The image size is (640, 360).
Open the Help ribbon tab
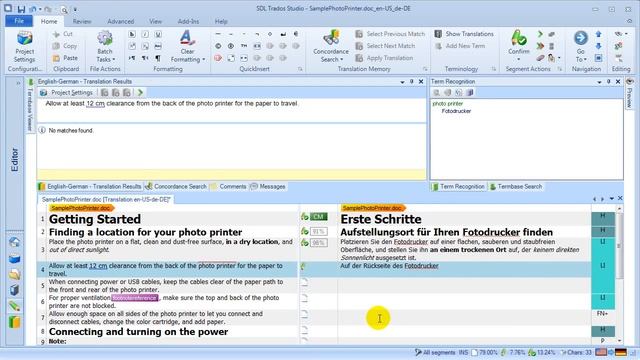221,21
